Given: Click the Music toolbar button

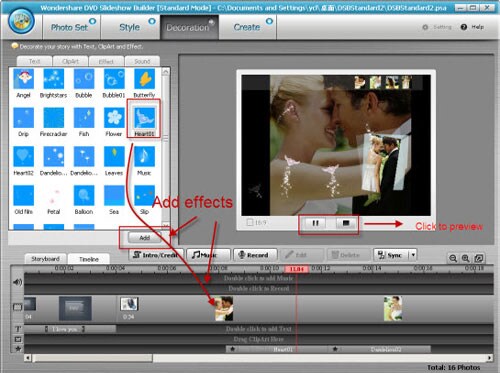Looking at the screenshot, I should tap(208, 255).
